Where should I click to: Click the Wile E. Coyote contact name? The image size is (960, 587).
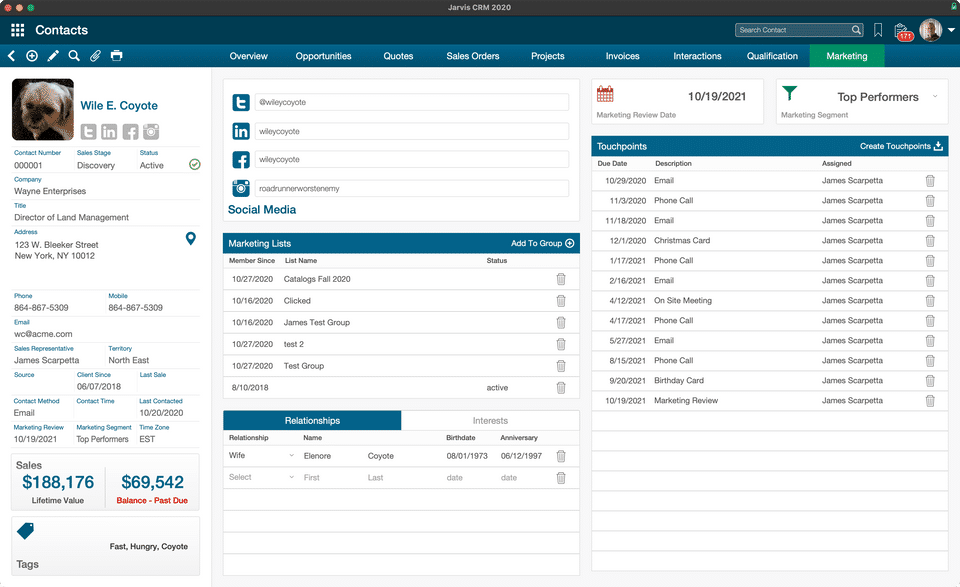point(119,105)
